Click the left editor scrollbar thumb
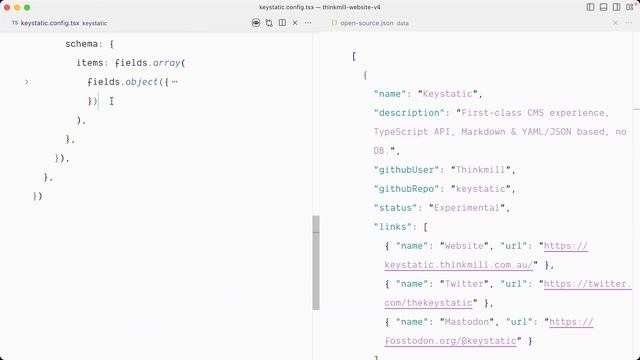 click(x=316, y=262)
